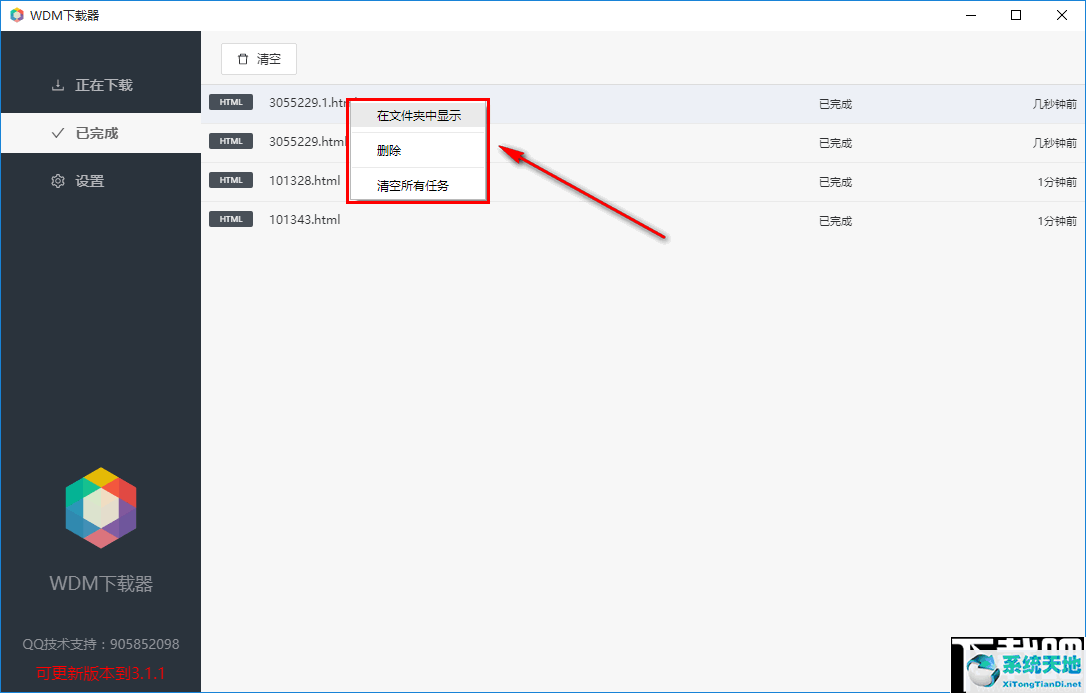Viewport: 1086px width, 693px height.
Task: Click the WDM下载器 label under logo
Action: (101, 584)
